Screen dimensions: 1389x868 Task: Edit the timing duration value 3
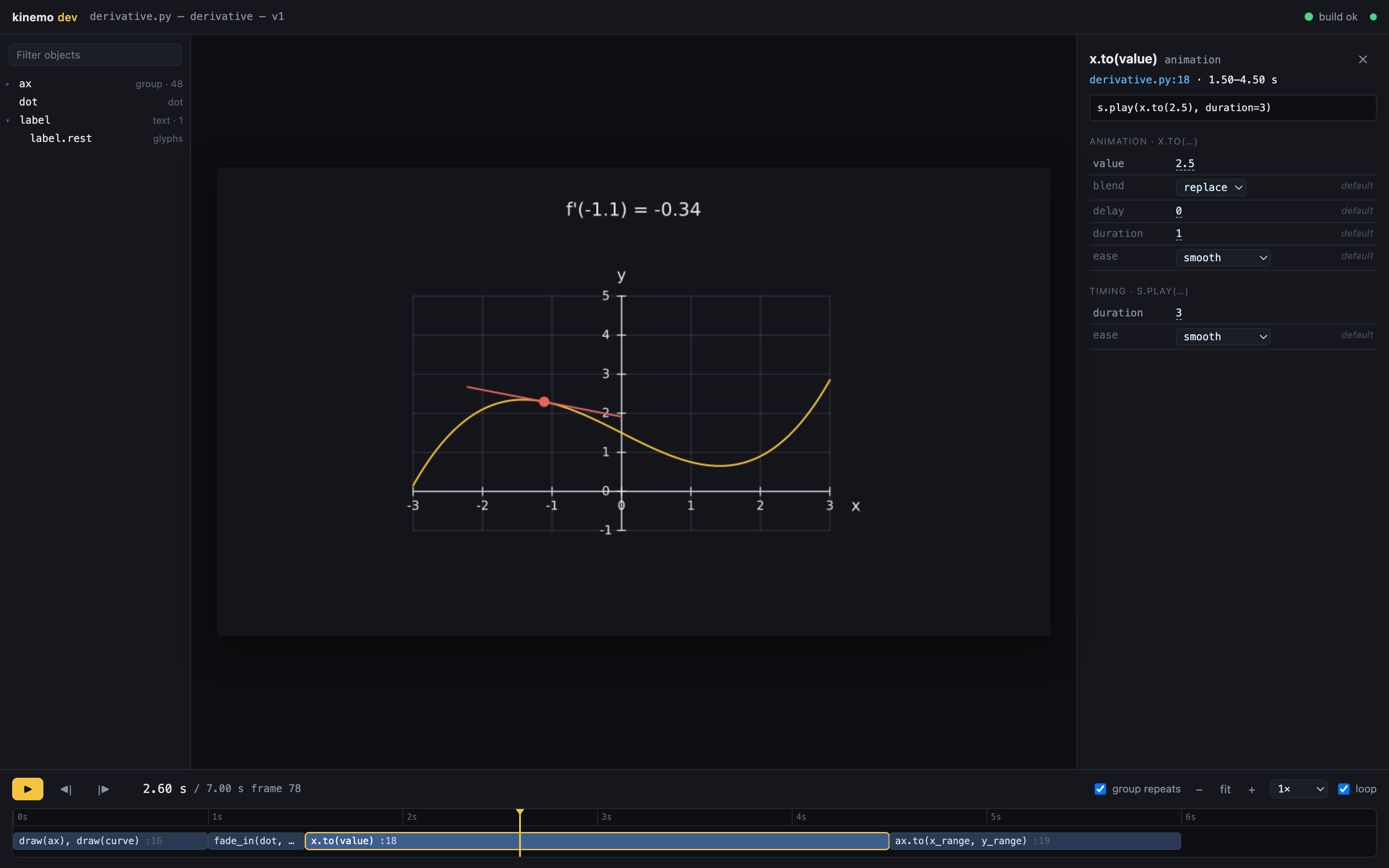pyautogui.click(x=1178, y=313)
